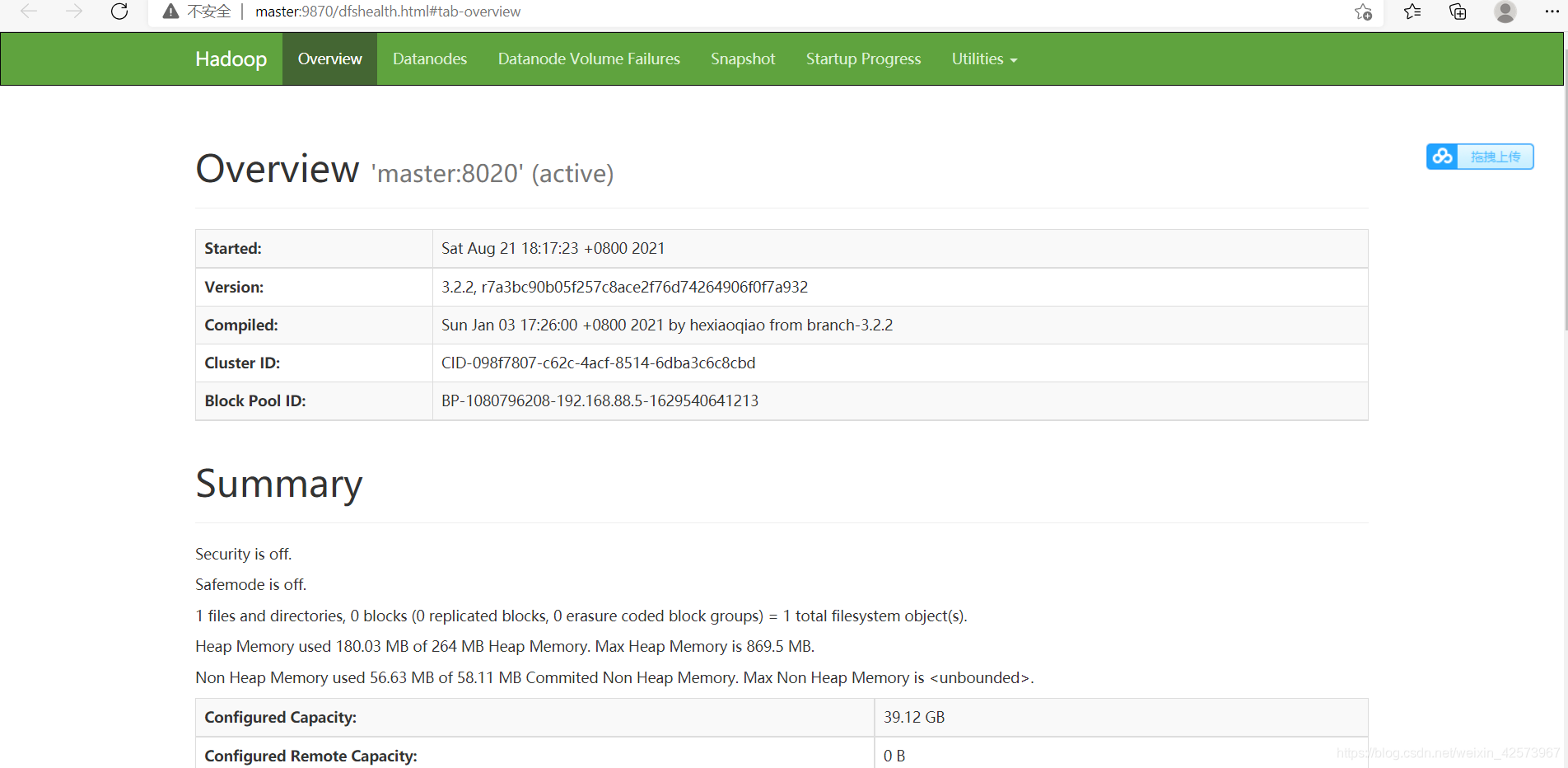The height and width of the screenshot is (768, 1568).
Task: Click the blue drag-upload button
Action: (1495, 157)
